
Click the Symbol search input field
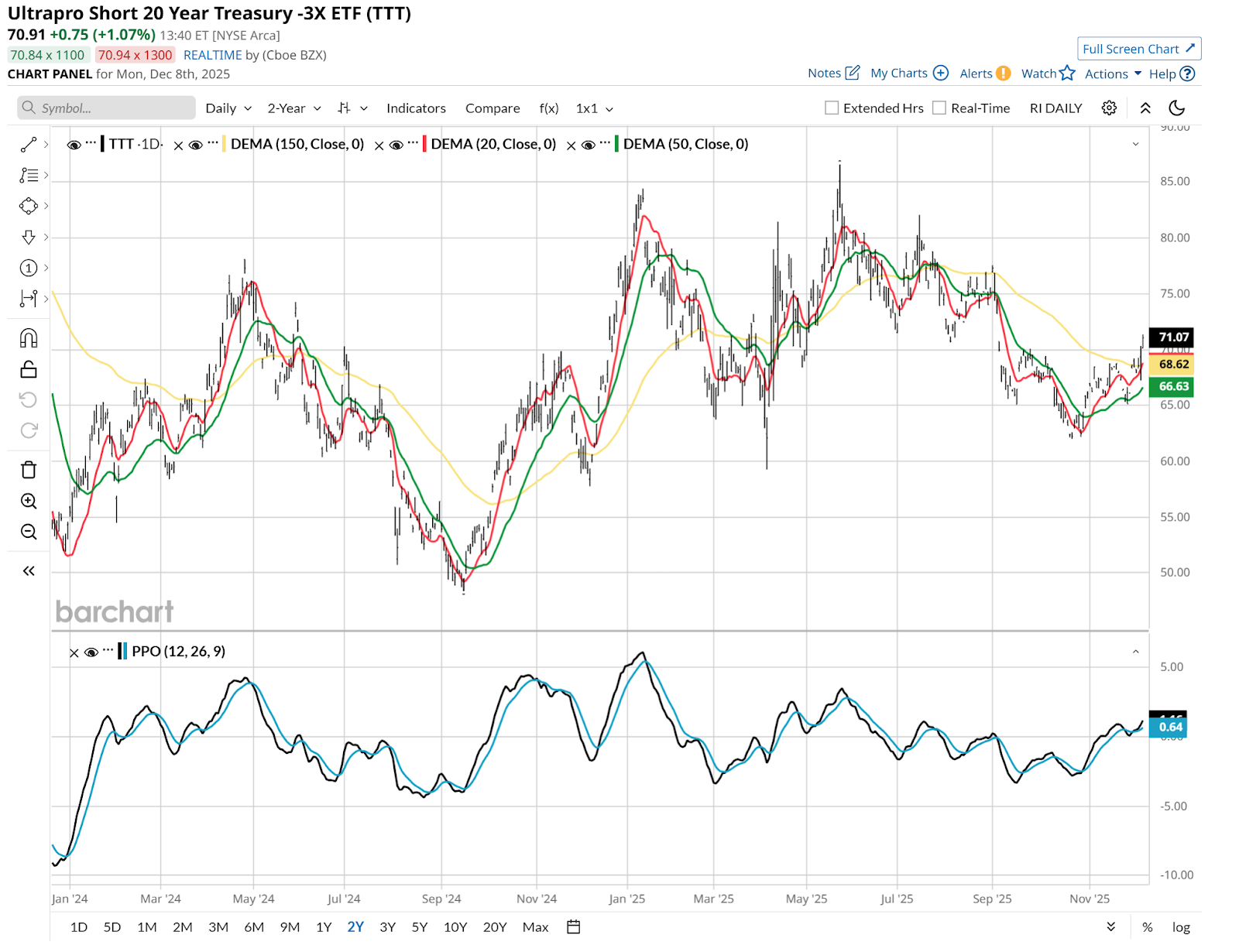pyautogui.click(x=107, y=108)
